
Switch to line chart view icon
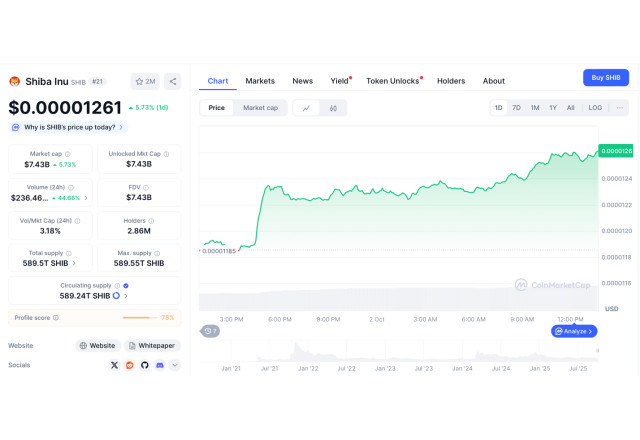pos(306,108)
